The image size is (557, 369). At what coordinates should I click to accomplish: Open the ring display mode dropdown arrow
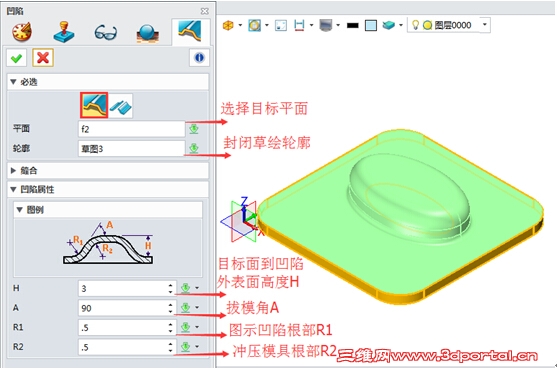click(267, 25)
